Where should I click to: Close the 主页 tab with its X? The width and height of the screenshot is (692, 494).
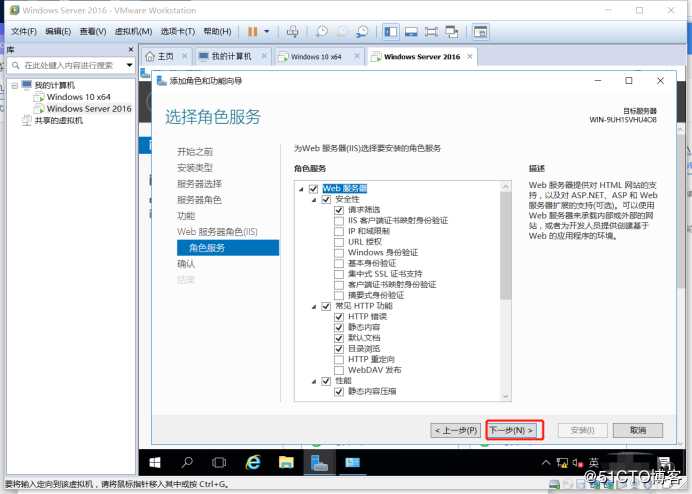184,56
